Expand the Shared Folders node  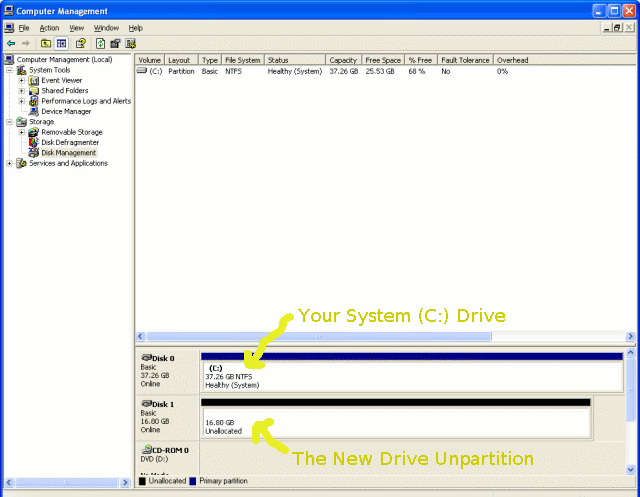(x=22, y=91)
